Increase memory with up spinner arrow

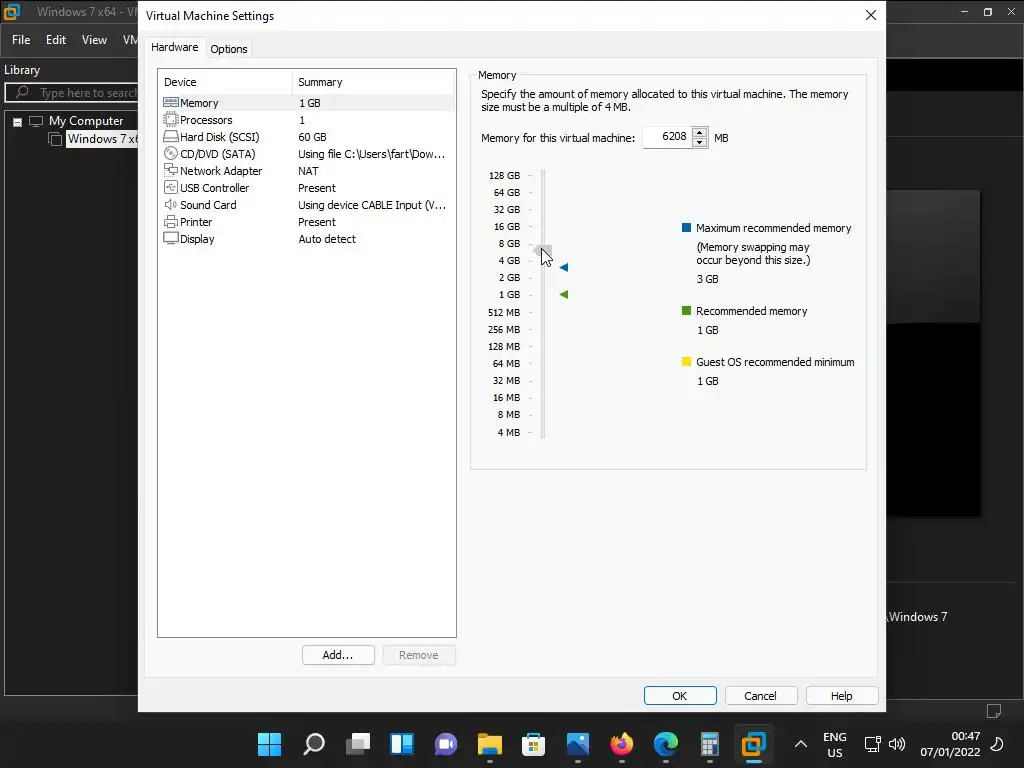(699, 132)
